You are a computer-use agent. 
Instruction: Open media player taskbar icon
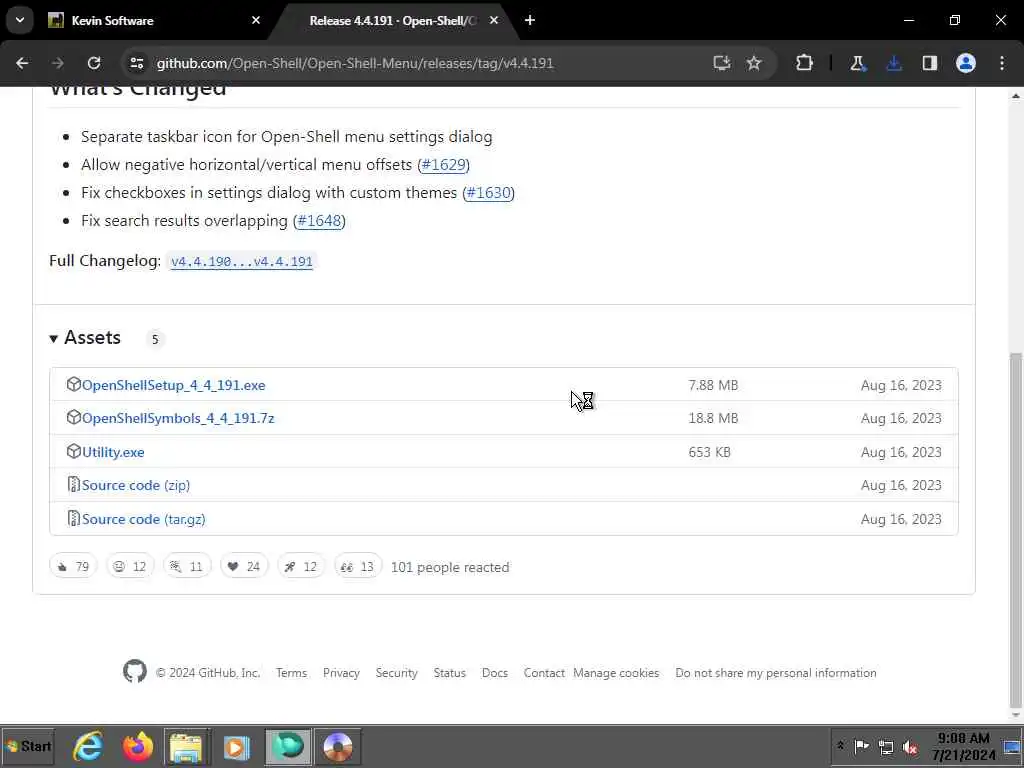(236, 747)
